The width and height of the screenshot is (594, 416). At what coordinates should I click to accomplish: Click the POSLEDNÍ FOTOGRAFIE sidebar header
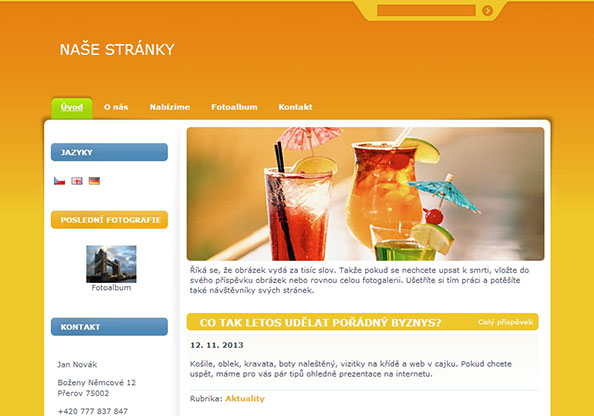(x=109, y=220)
